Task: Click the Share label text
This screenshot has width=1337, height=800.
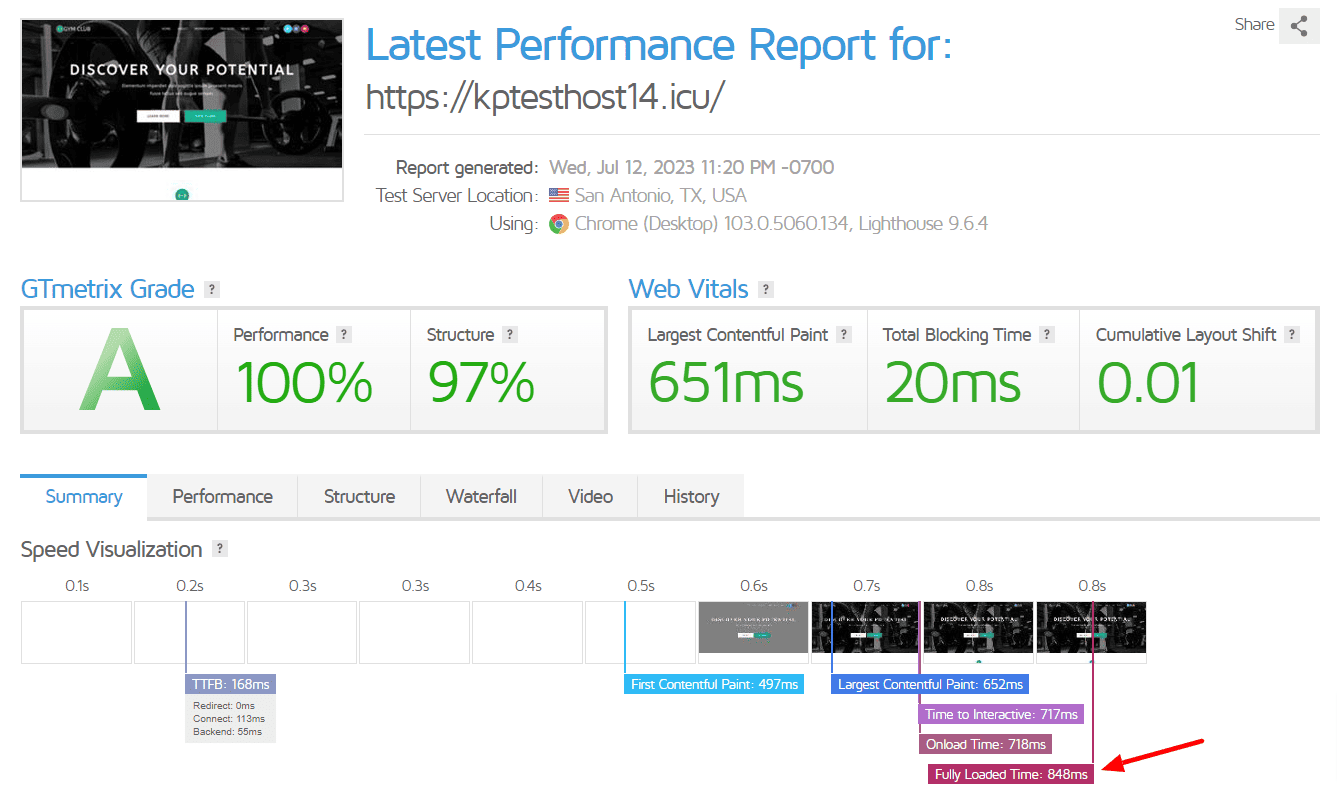Action: [1254, 25]
